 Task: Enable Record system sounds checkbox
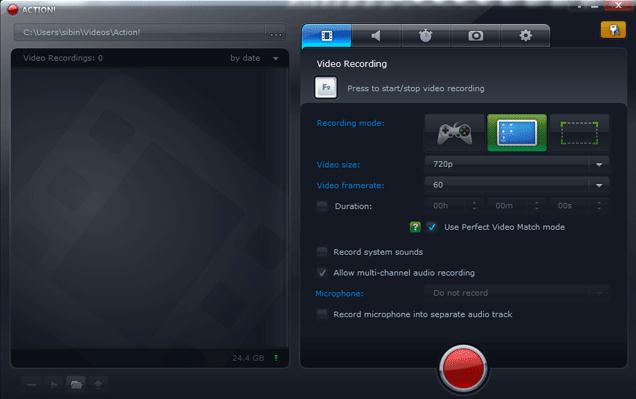pos(322,252)
